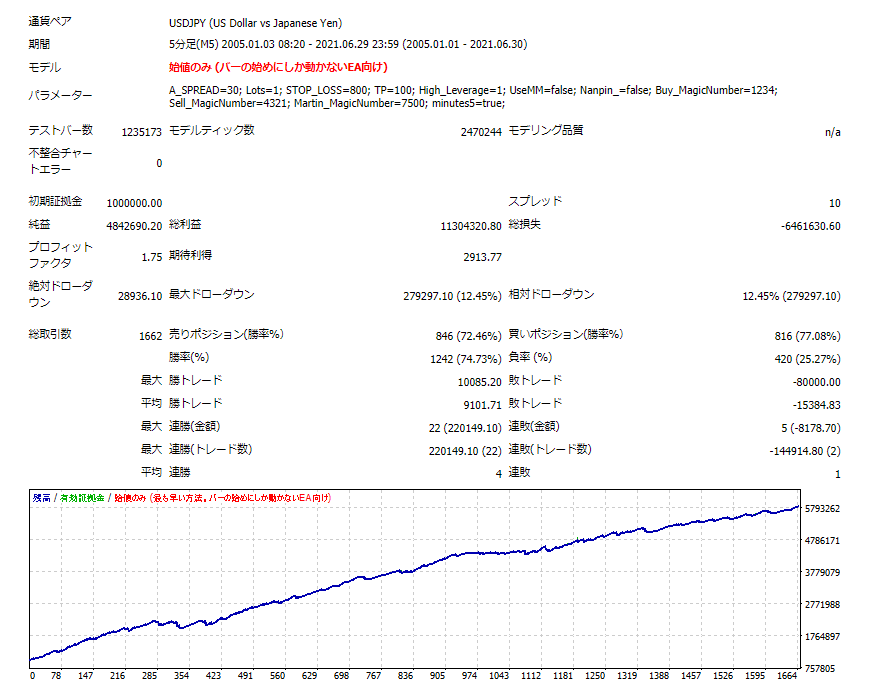This screenshot has height=689, width=877.
Task: Select the consecutive wins 22 (220149.10)
Action: point(465,428)
